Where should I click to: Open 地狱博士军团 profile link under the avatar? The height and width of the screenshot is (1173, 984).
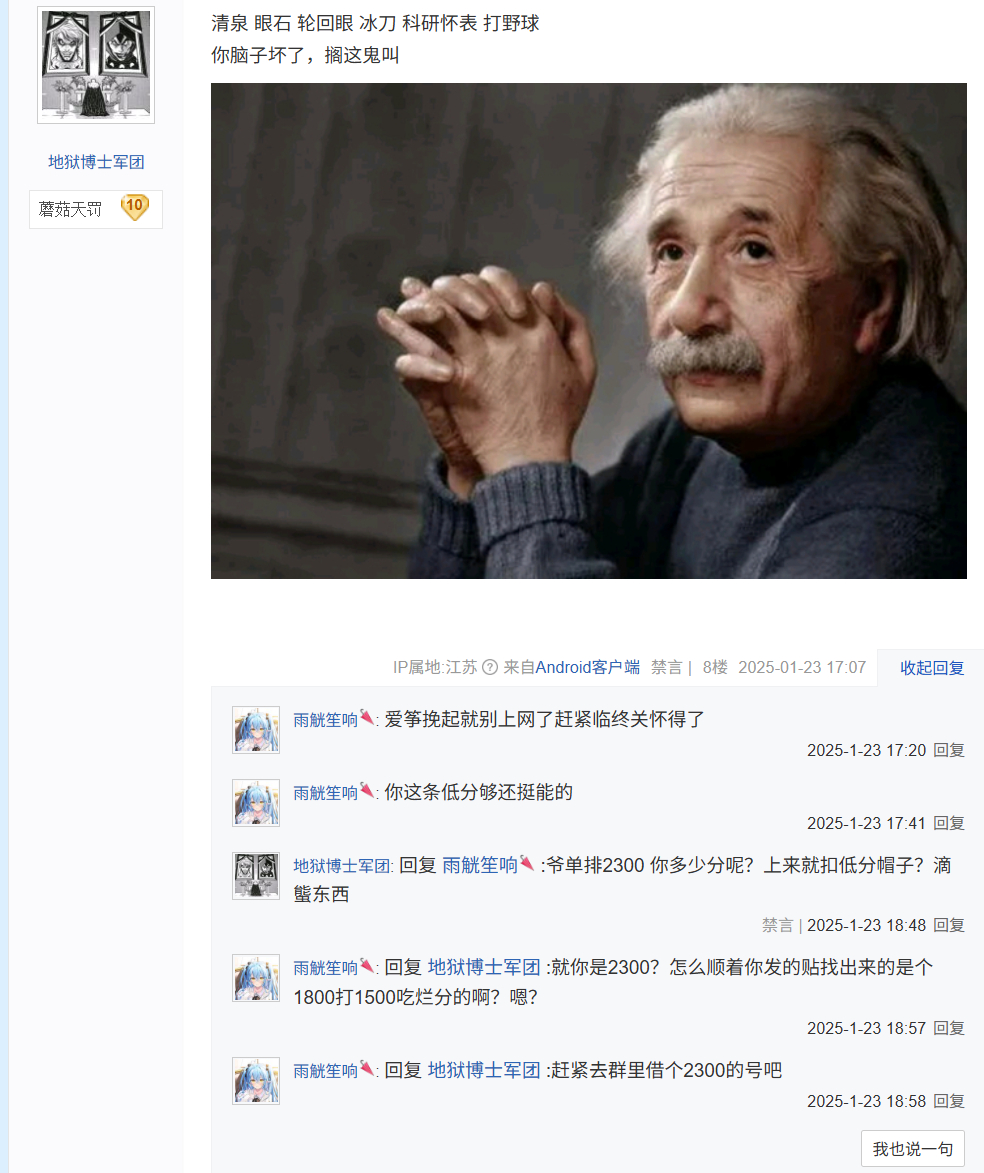click(x=96, y=162)
